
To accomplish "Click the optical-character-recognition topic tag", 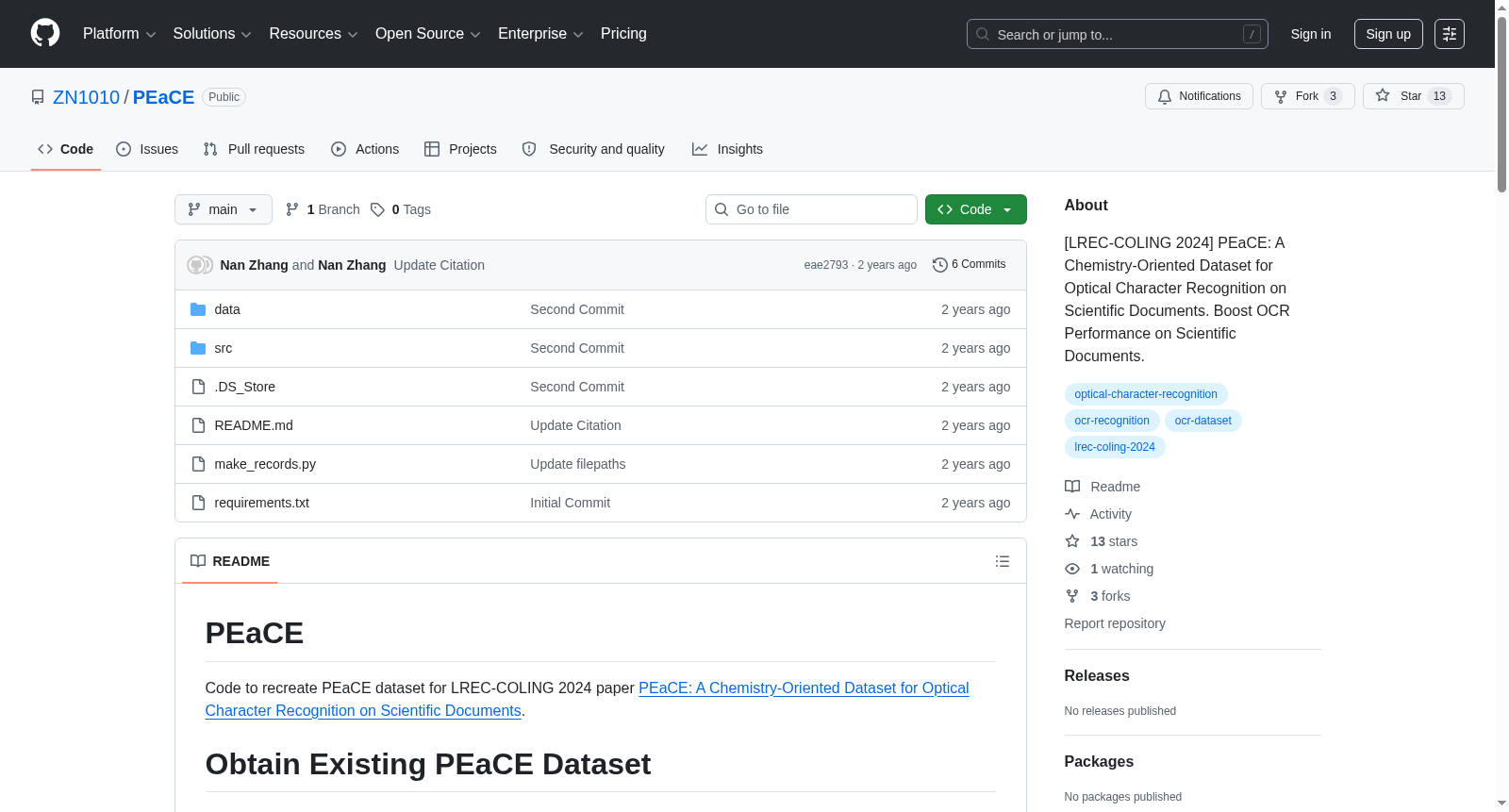I will point(1146,394).
